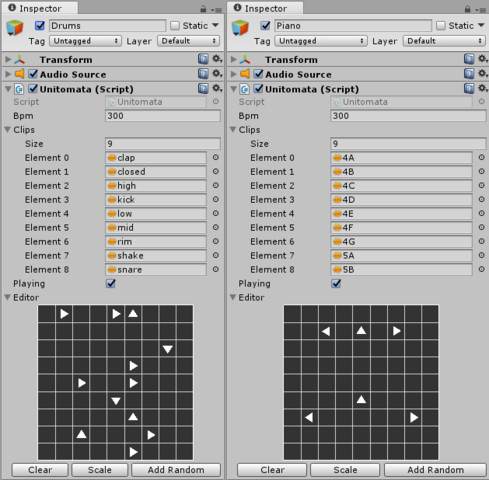Open help for Piano Unitomata script
This screenshot has height=480, width=489.
pyautogui.click(x=469, y=88)
